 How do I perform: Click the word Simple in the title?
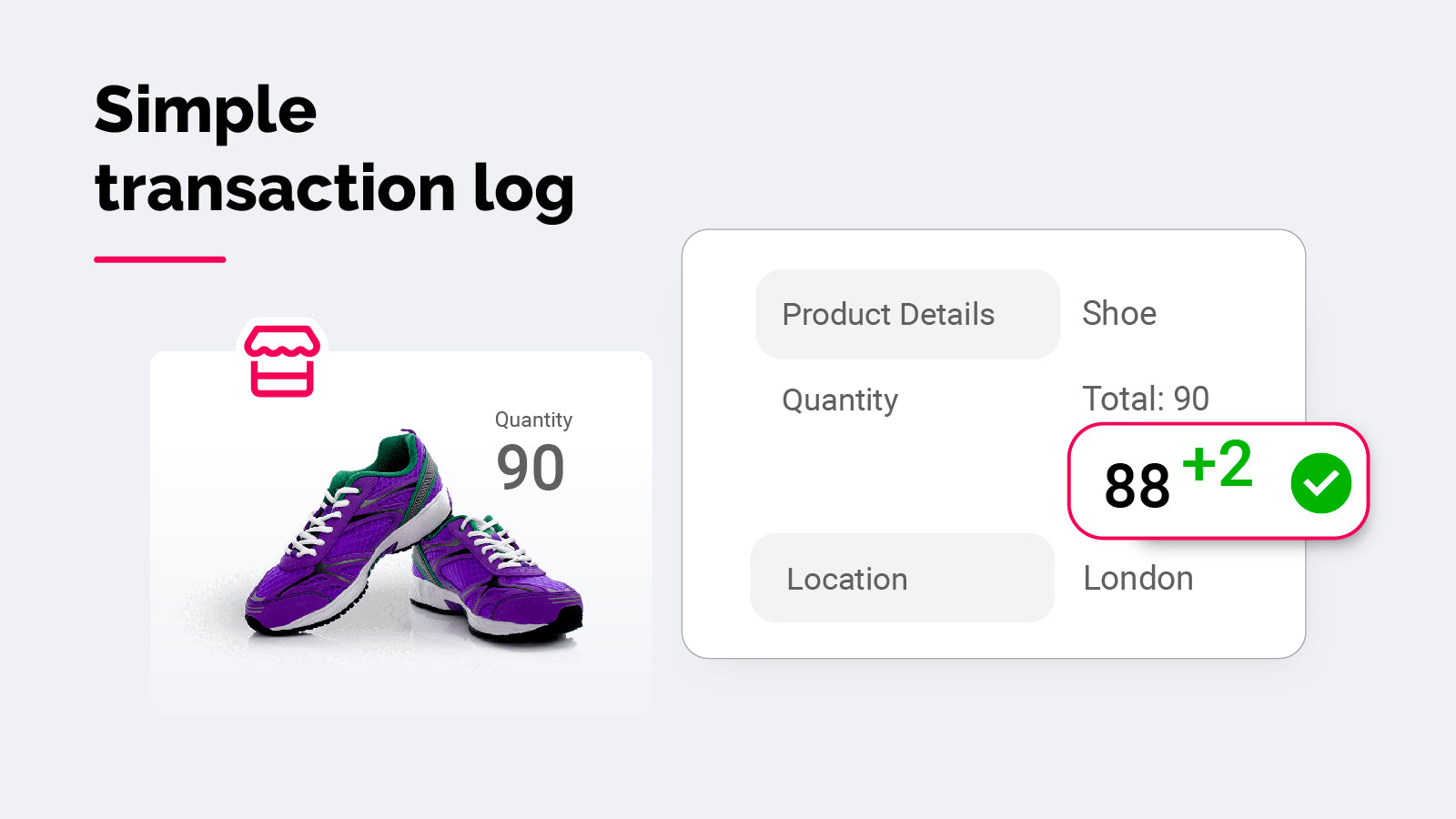206,111
